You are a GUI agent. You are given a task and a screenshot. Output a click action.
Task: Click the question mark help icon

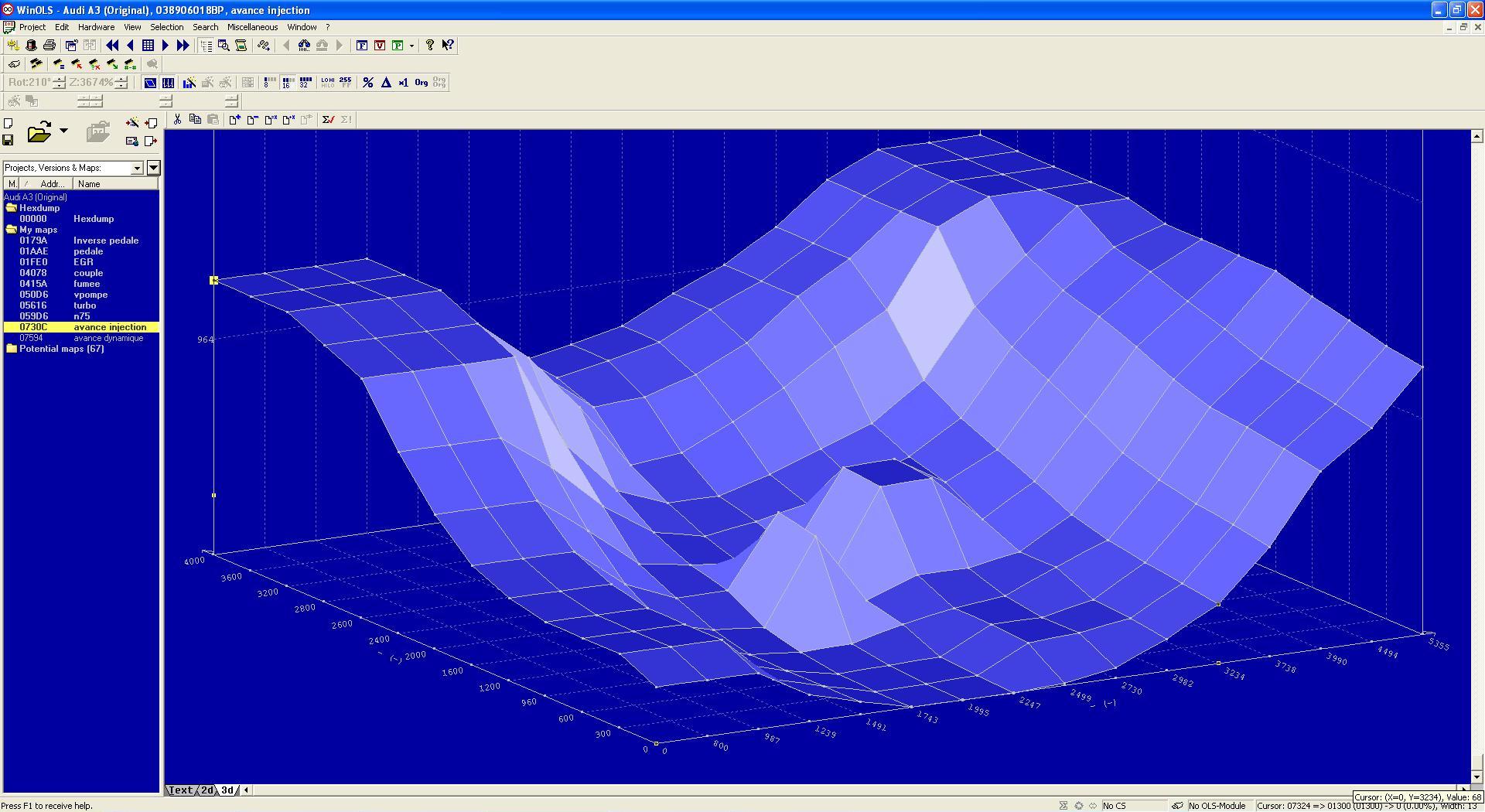click(x=430, y=46)
